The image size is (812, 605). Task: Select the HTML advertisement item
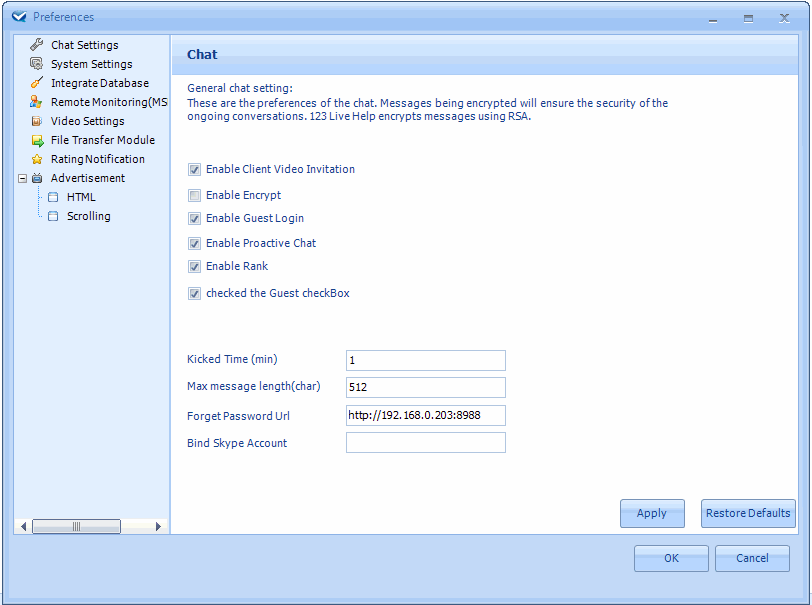81,197
